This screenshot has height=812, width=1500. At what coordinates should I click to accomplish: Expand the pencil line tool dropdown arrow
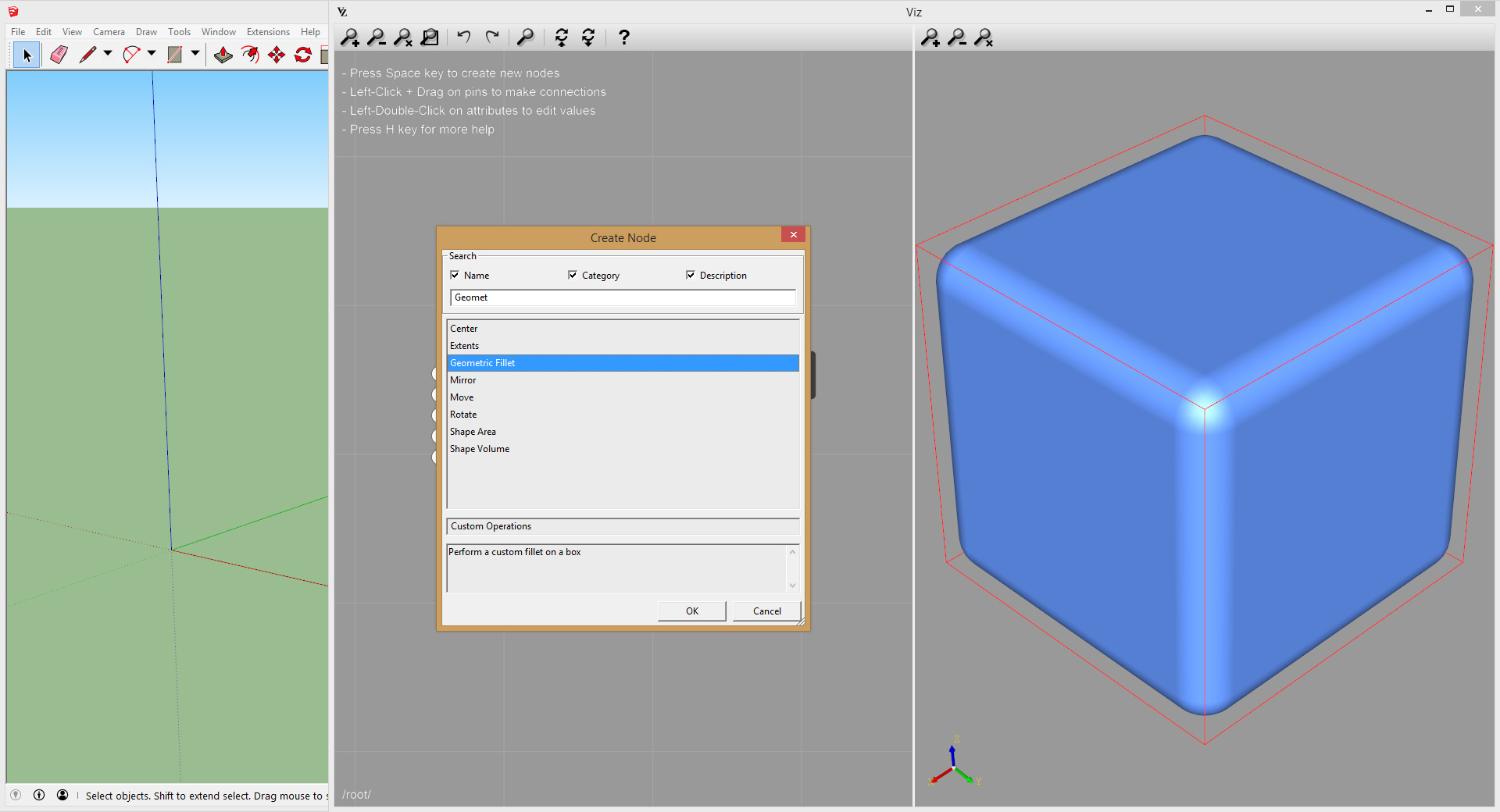point(108,54)
